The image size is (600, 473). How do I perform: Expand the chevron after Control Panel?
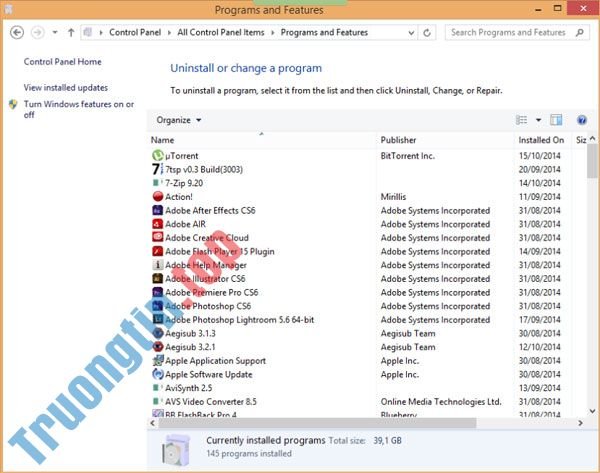(x=169, y=33)
